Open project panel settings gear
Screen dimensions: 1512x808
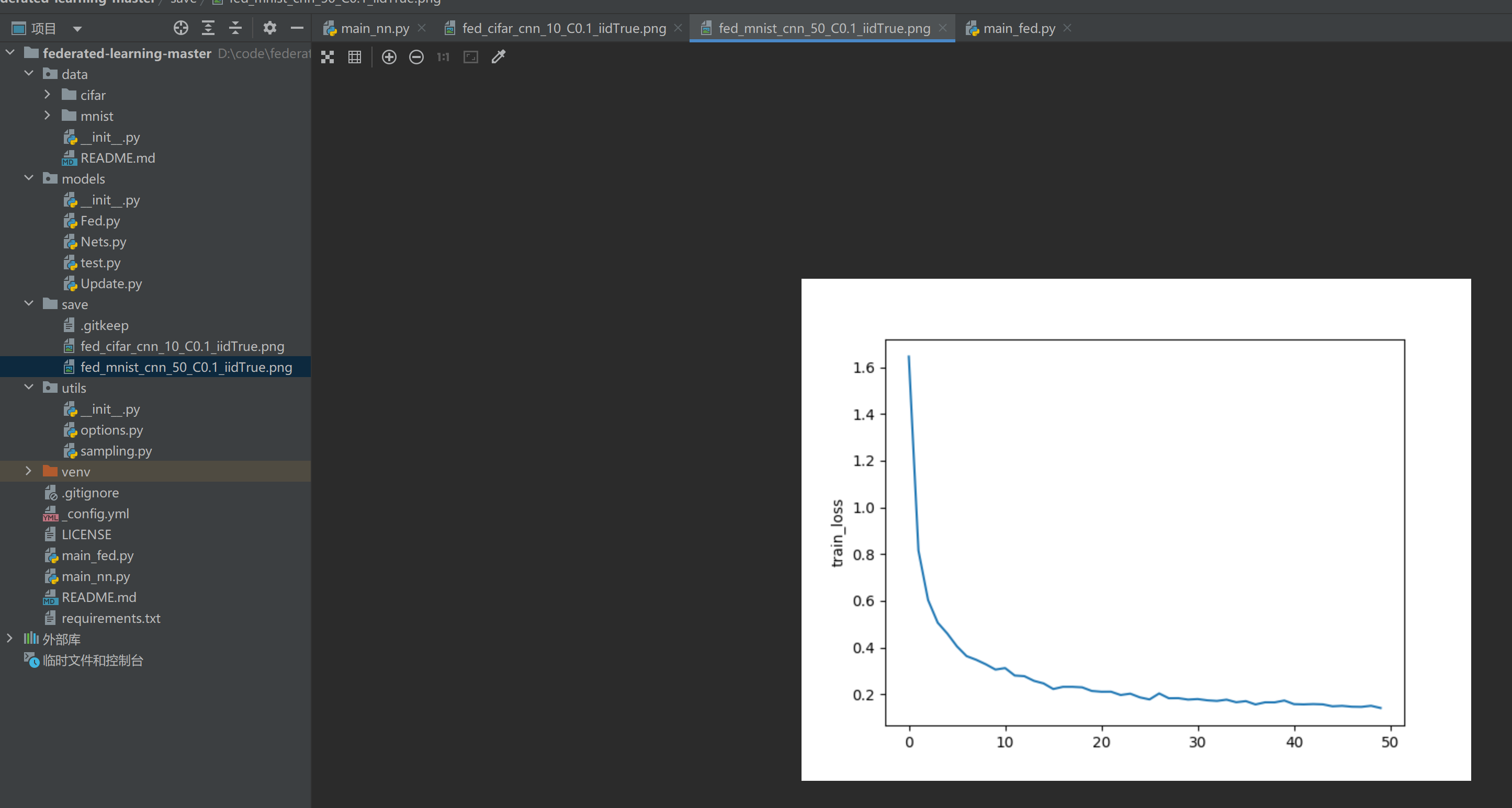click(x=269, y=28)
